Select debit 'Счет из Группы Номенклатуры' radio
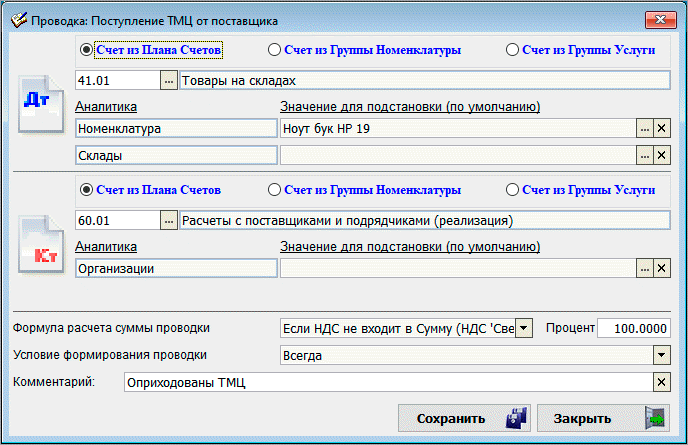This screenshot has height=445, width=688. point(274,50)
